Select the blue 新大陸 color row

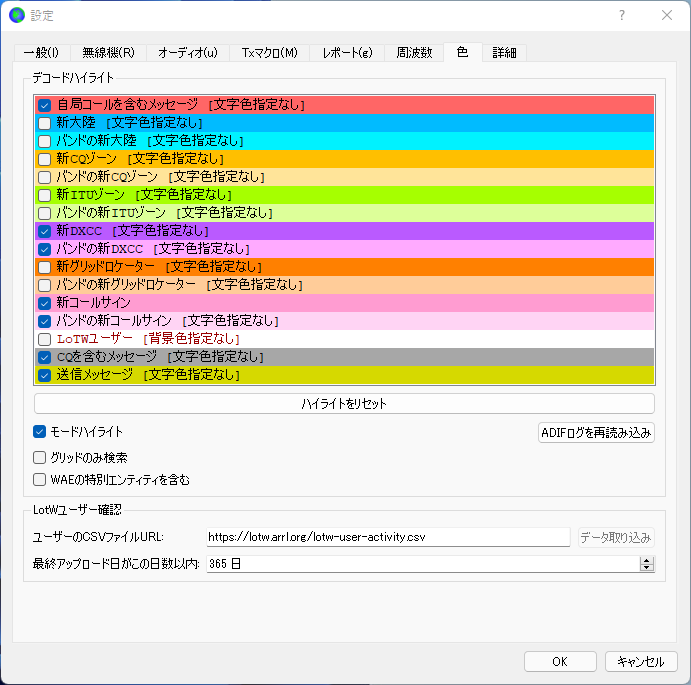pyautogui.click(x=345, y=123)
